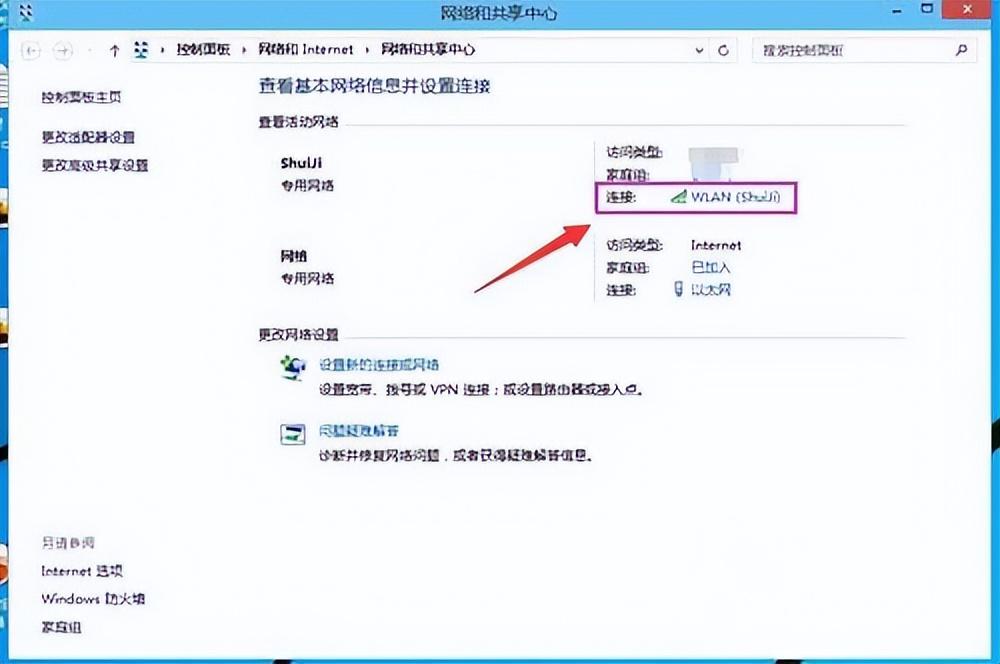1000x664 pixels.
Task: Expand the chevron after 网络和 Internet breadcrumb
Action: point(367,49)
